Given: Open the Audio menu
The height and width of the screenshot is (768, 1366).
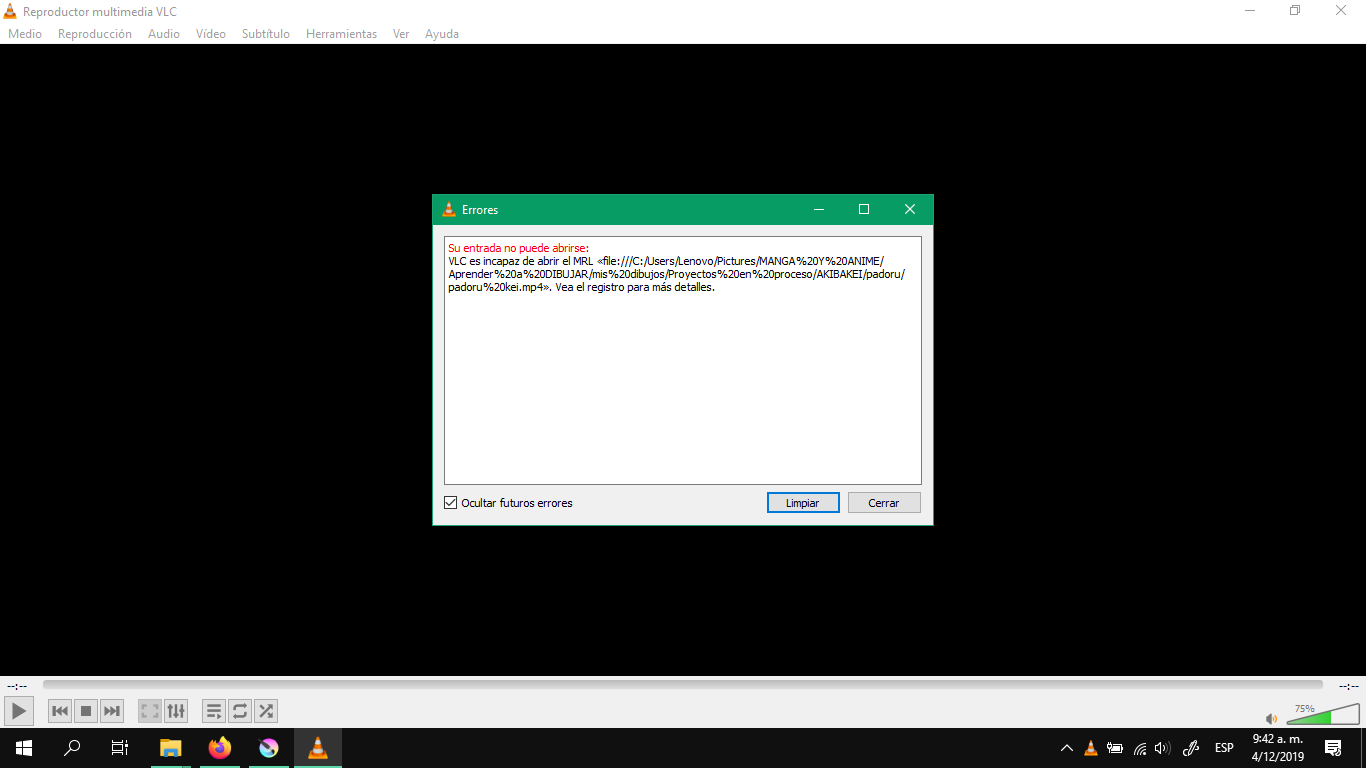Looking at the screenshot, I should pyautogui.click(x=164, y=34).
